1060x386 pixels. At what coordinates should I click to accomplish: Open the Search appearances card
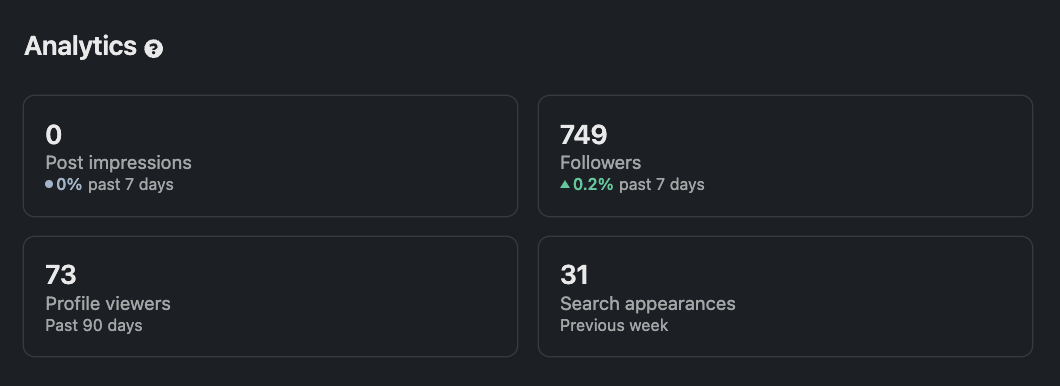tap(785, 296)
